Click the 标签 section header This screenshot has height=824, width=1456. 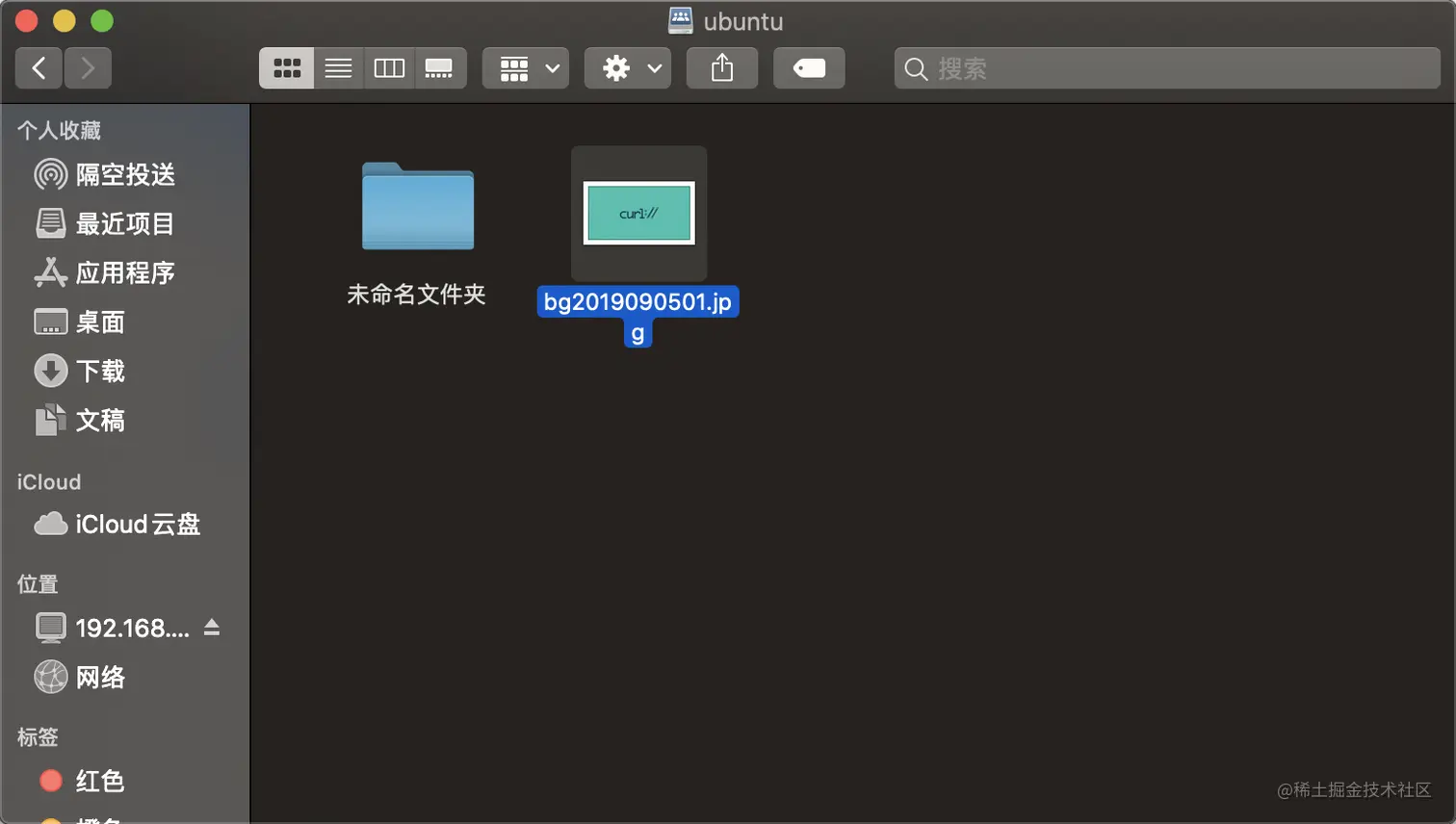38,737
